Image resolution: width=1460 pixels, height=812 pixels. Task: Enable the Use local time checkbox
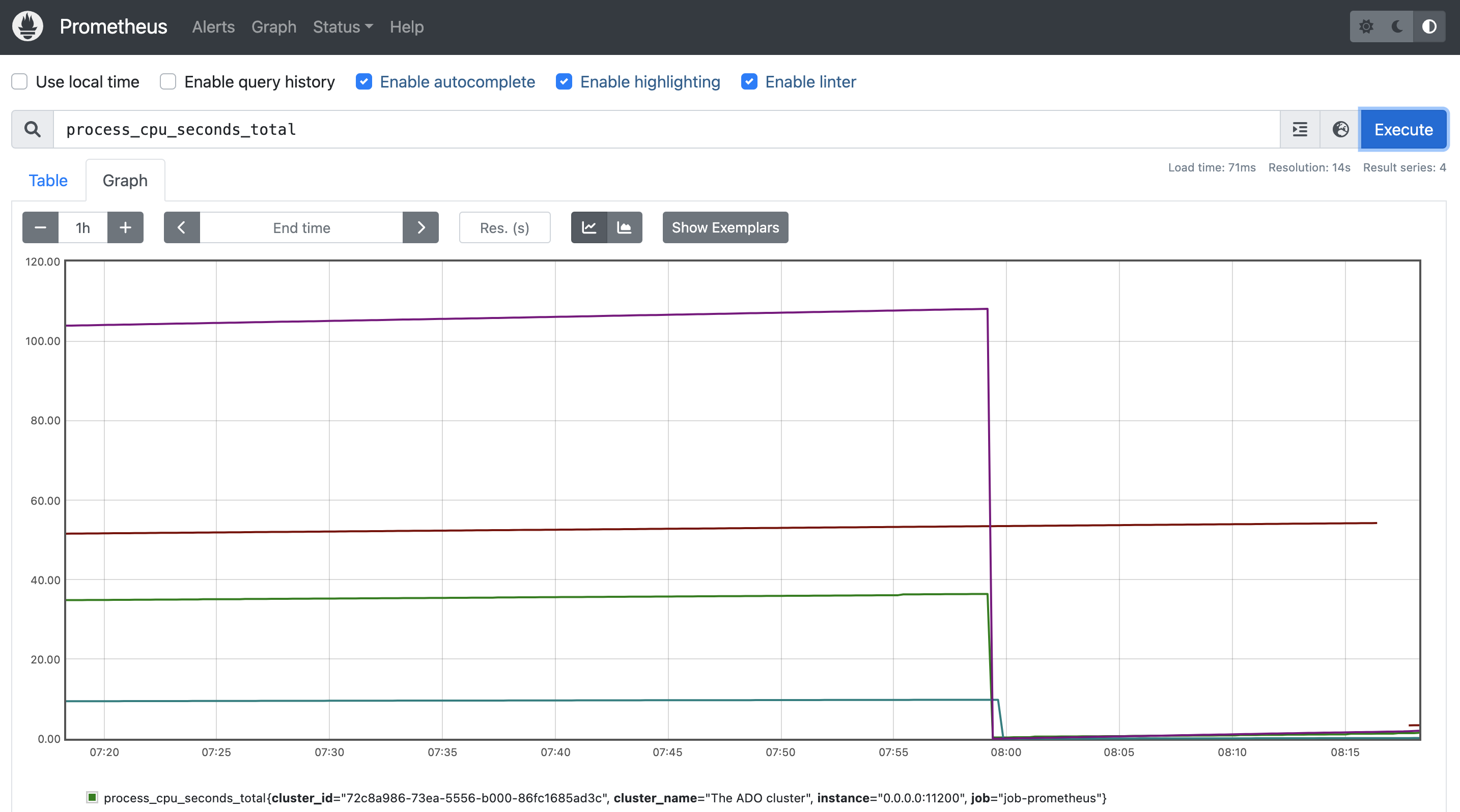(x=19, y=81)
